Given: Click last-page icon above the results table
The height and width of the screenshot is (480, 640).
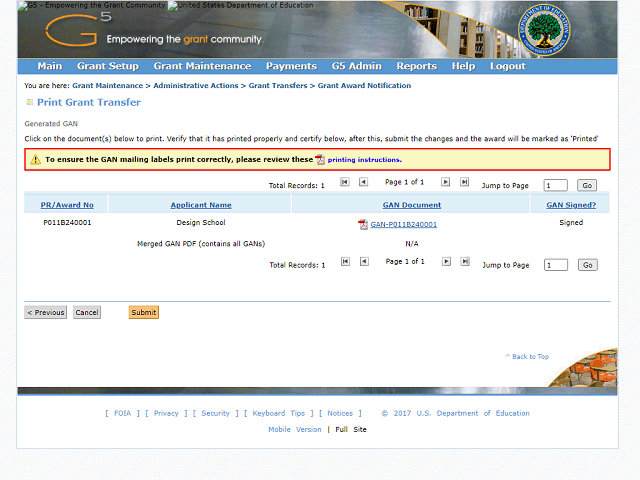Looking at the screenshot, I should pyautogui.click(x=463, y=182).
